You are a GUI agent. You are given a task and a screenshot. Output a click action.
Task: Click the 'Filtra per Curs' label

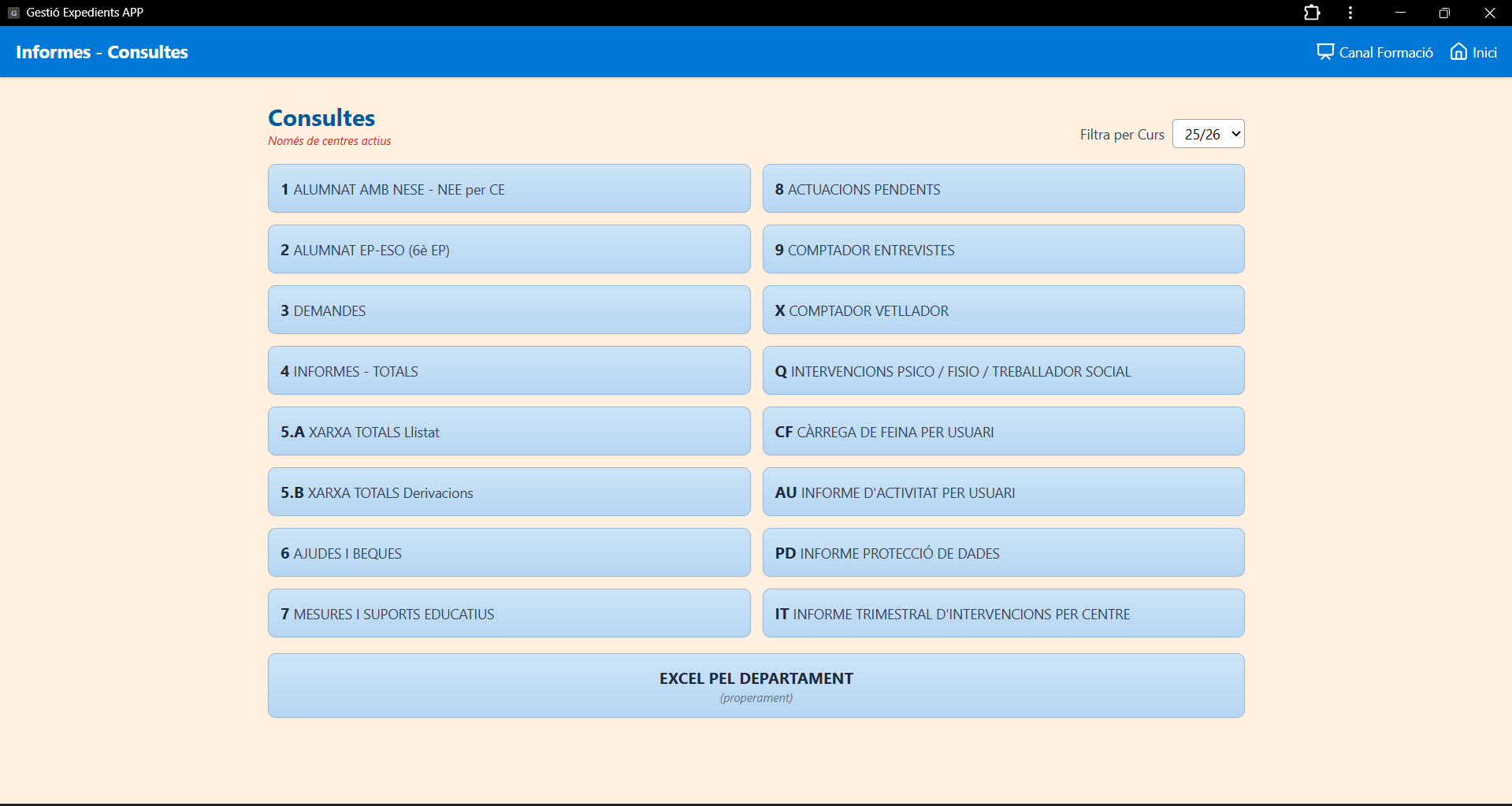click(1122, 135)
